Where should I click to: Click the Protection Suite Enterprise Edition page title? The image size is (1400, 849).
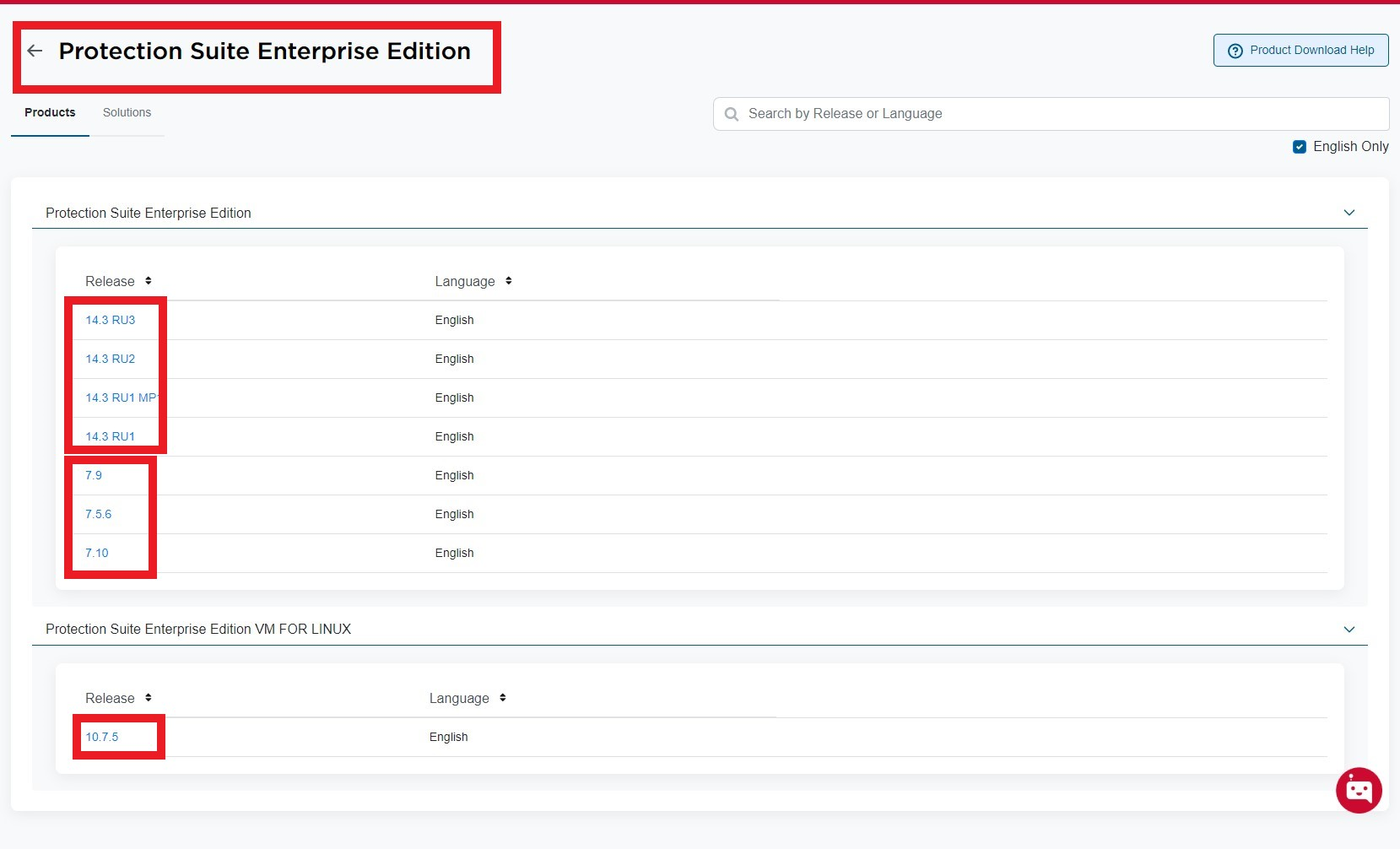pos(264,51)
